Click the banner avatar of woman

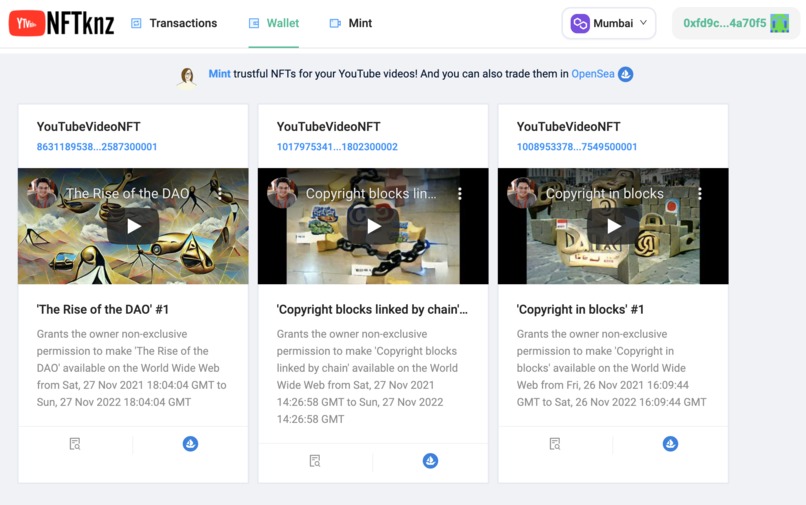187,77
